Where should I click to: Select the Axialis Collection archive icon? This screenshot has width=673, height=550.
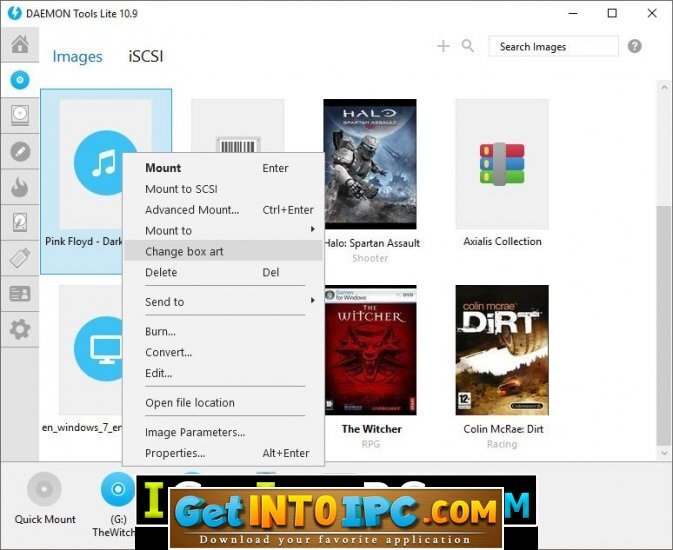[502, 164]
